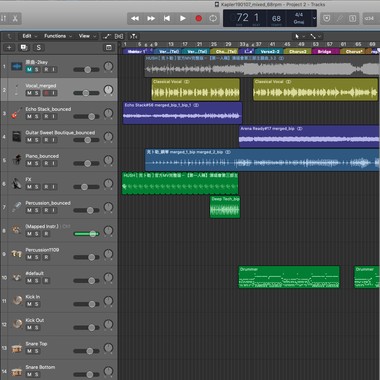Click the red Record button
Image resolution: width=380 pixels, height=380 pixels.
click(x=199, y=18)
